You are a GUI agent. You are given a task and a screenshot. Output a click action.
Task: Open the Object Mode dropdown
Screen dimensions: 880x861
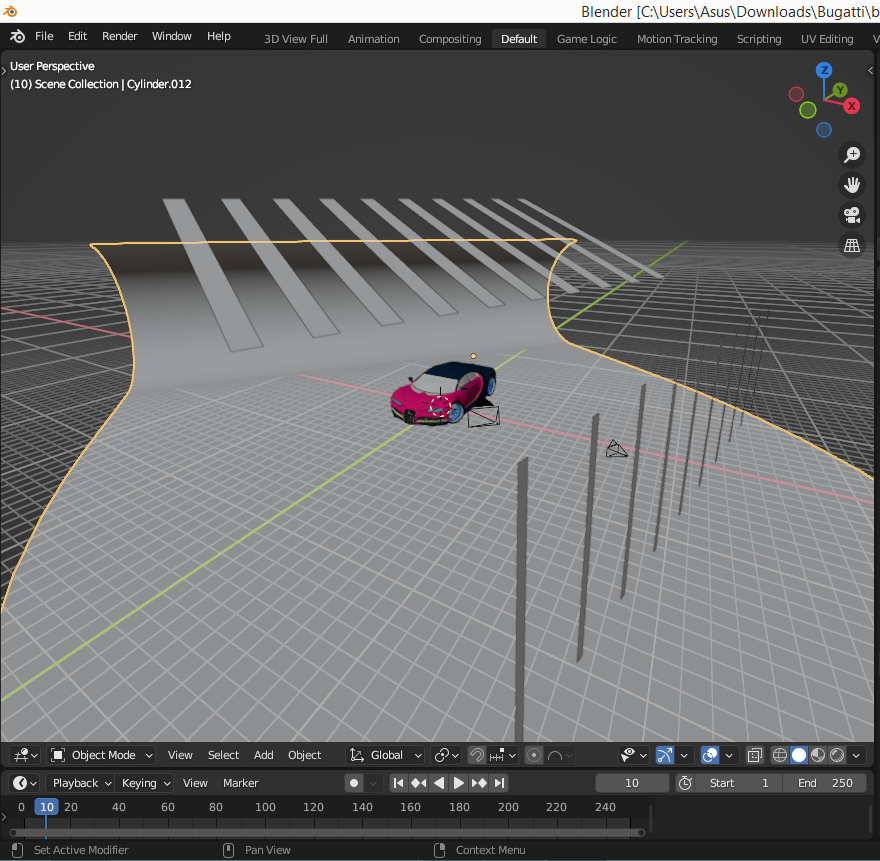(102, 755)
